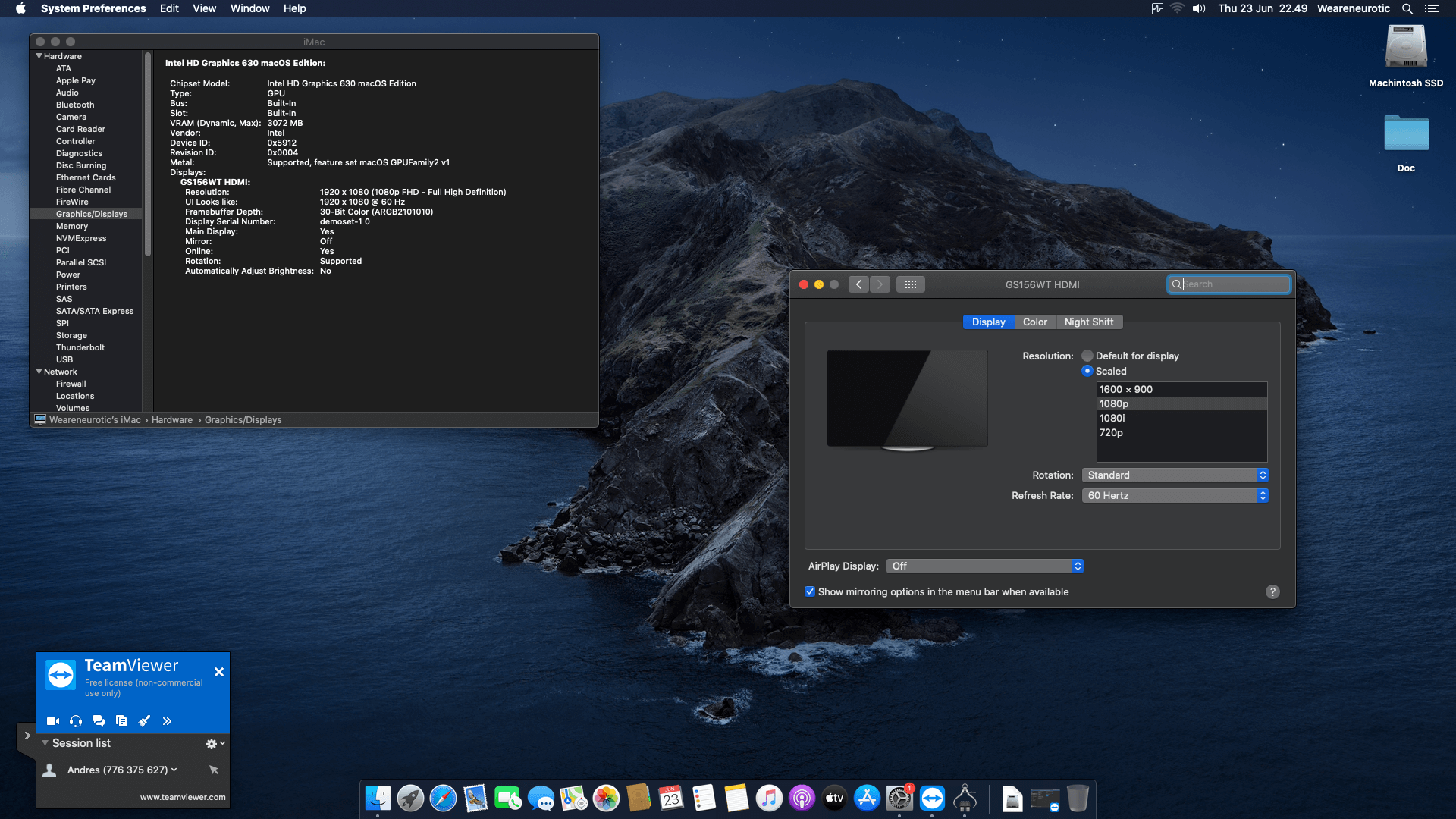
Task: Open www.teamviewer.com link
Action: pyautogui.click(x=183, y=797)
